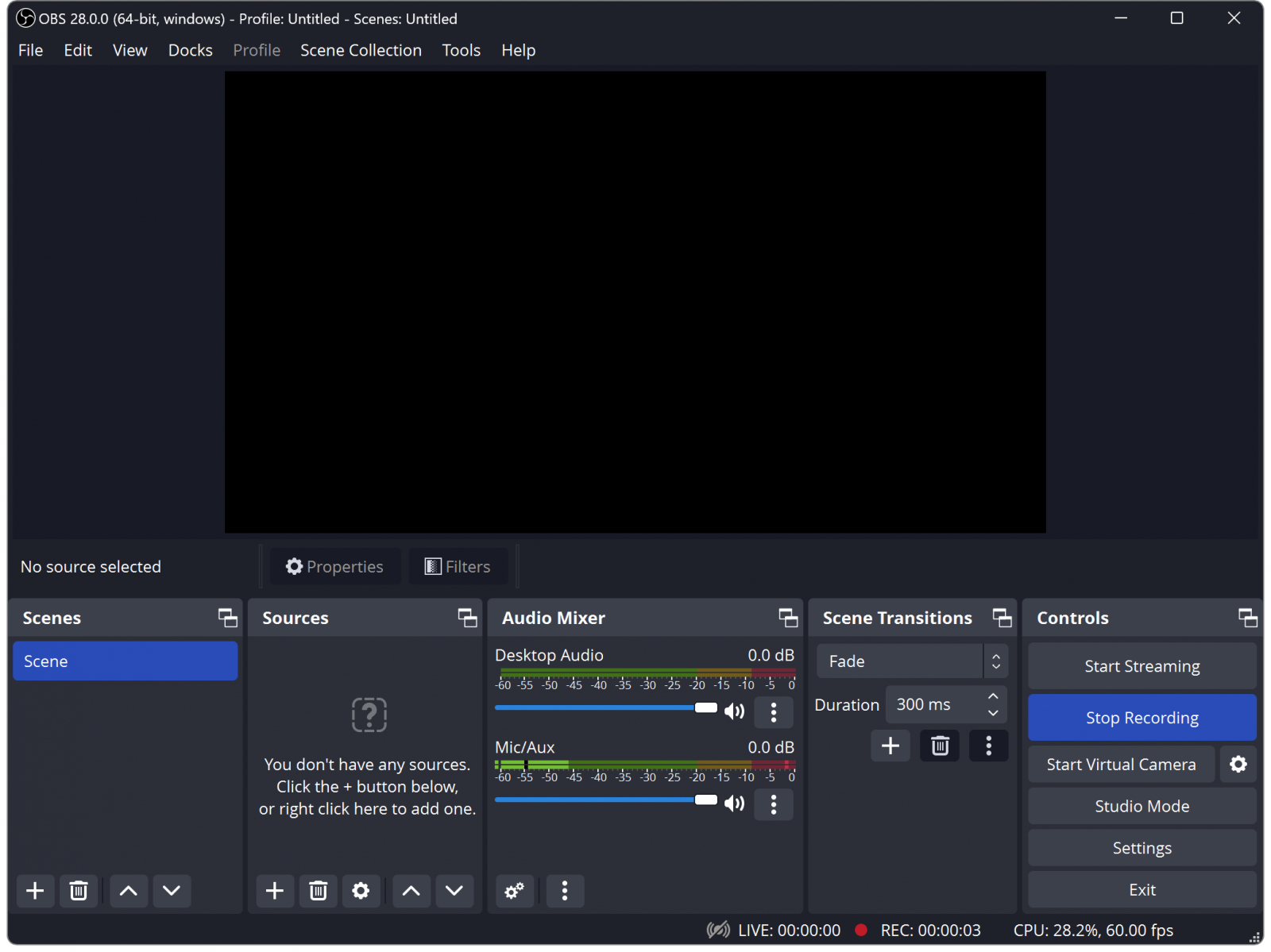Adjust Mic/Aux volume slider

click(x=605, y=800)
